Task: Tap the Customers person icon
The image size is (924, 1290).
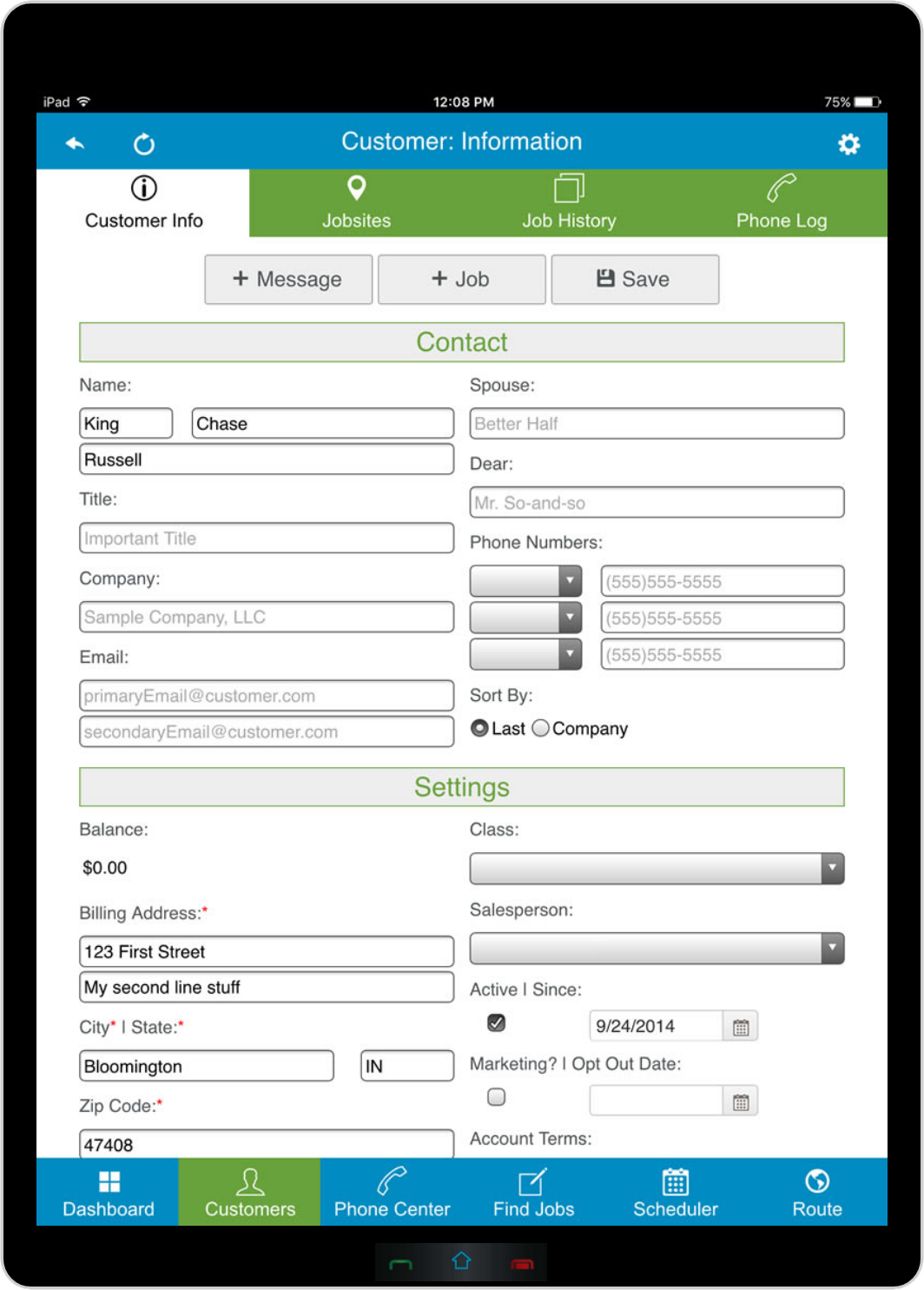Action: click(x=250, y=1181)
